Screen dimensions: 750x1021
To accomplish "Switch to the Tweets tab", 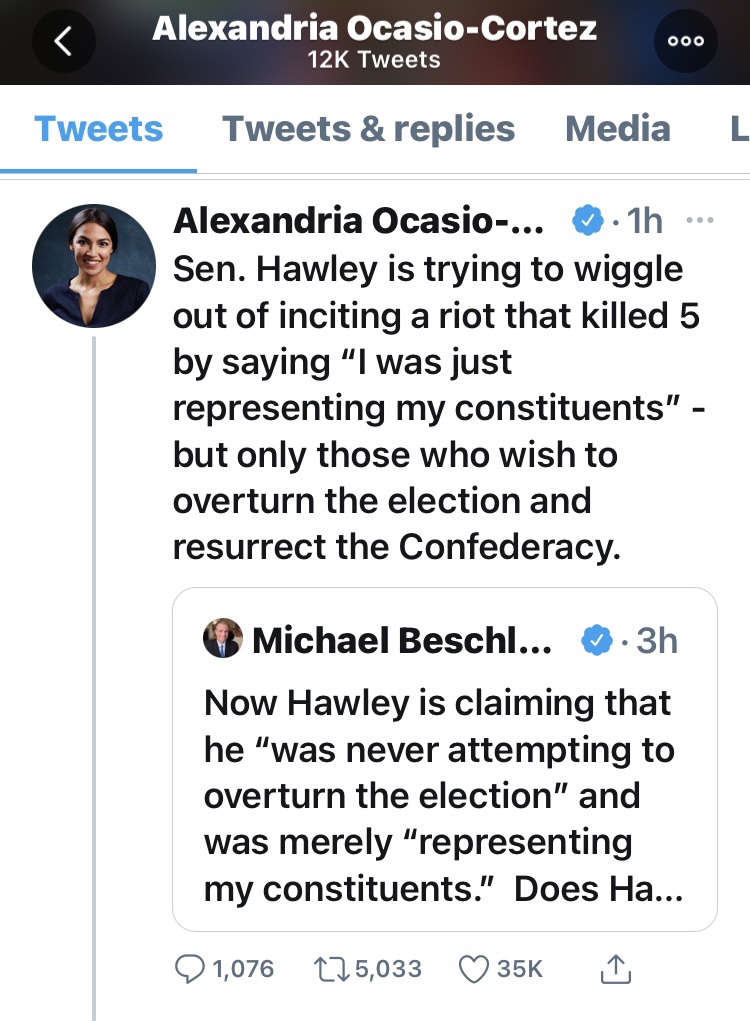I will pyautogui.click(x=98, y=129).
